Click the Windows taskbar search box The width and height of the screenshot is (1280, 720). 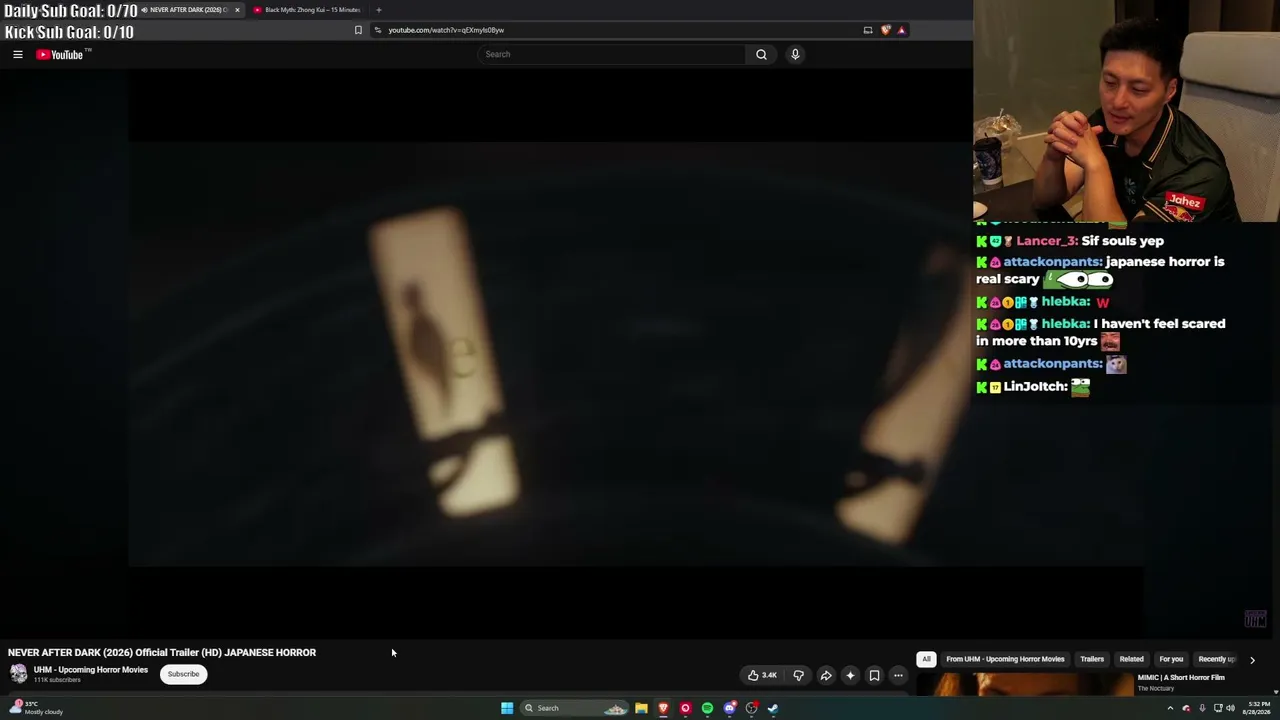tap(573, 708)
